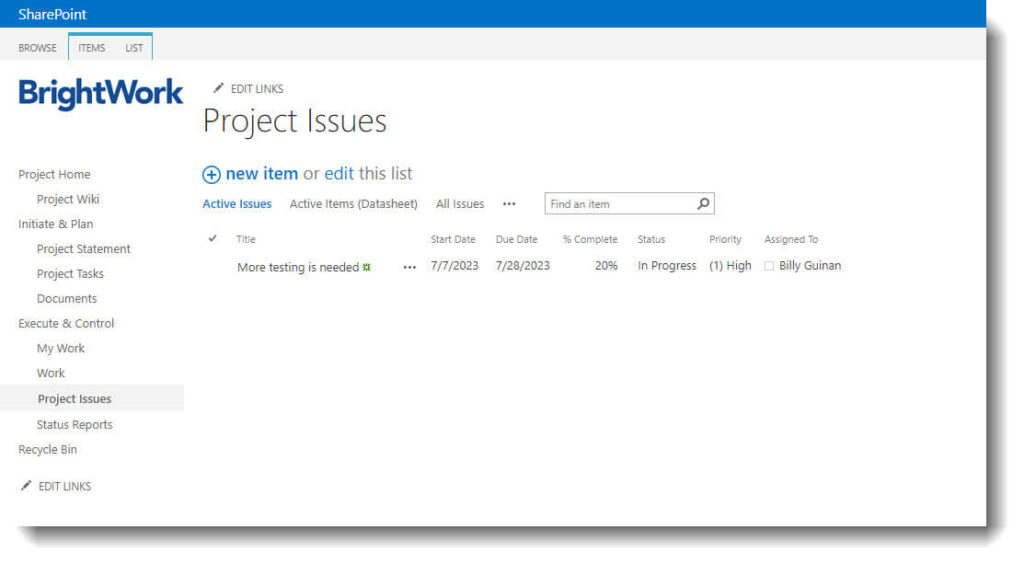1024x564 pixels.
Task: Go to Project Tasks in the sidebar
Action: [70, 274]
